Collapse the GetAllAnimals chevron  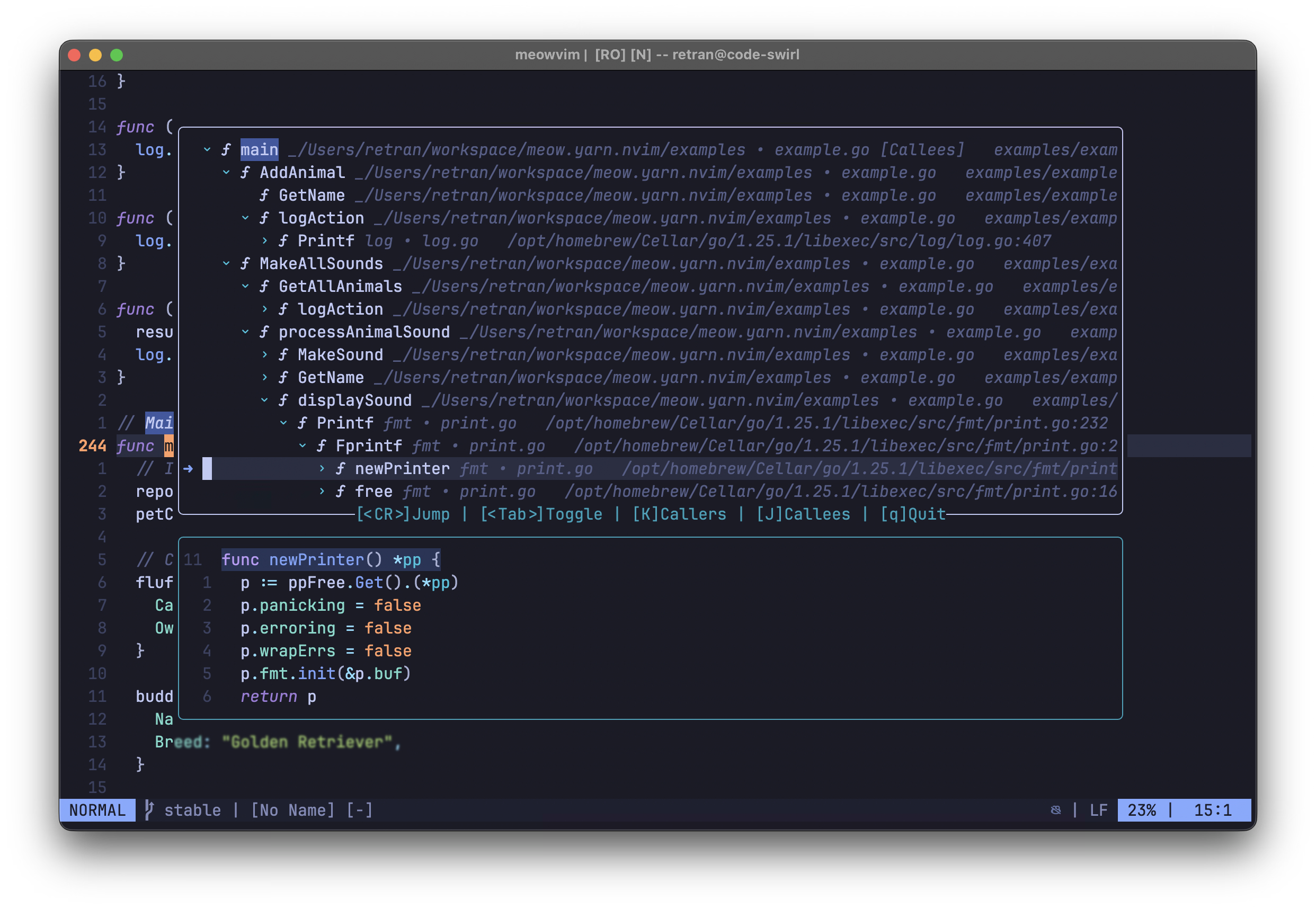pos(245,287)
